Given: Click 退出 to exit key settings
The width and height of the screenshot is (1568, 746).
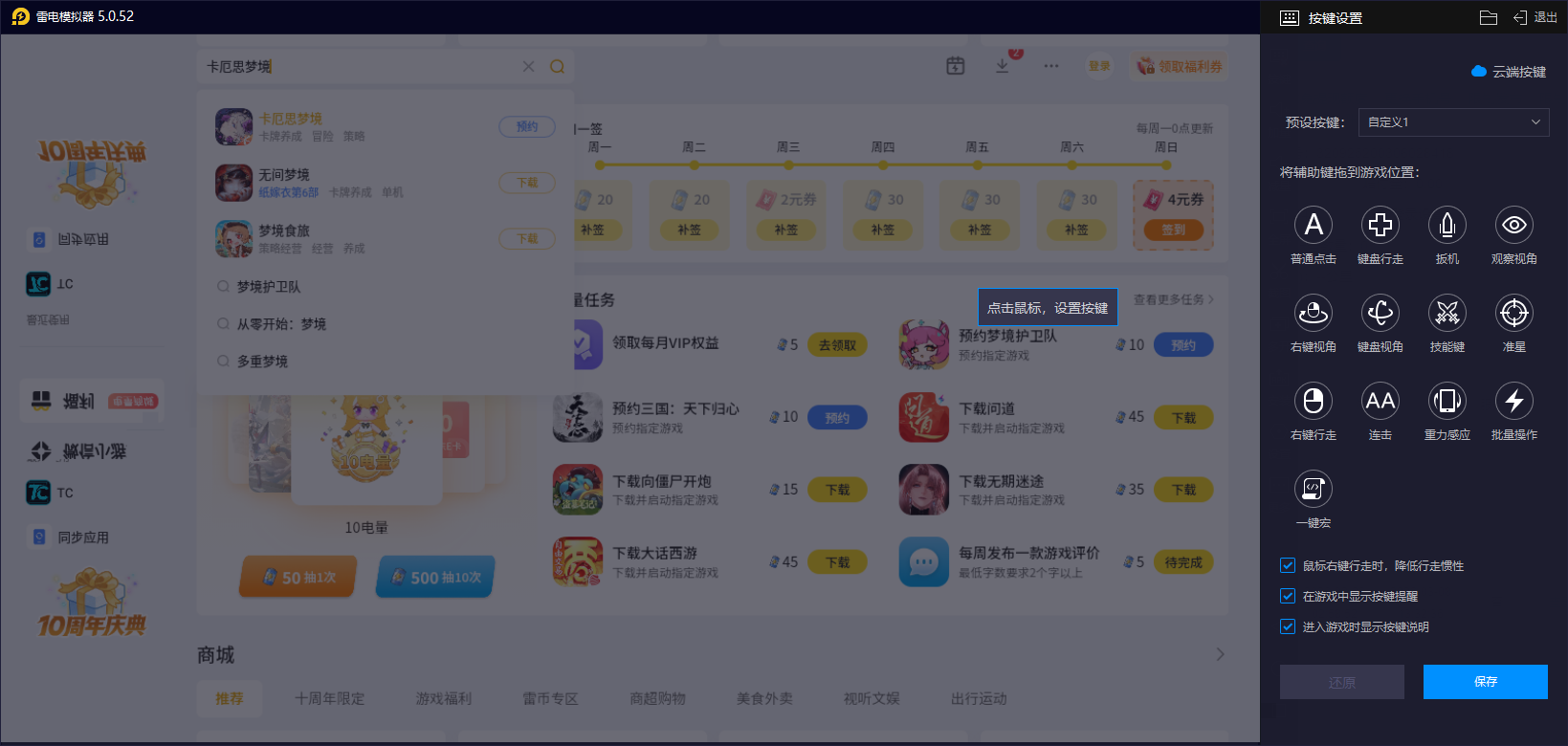Looking at the screenshot, I should click(1535, 17).
